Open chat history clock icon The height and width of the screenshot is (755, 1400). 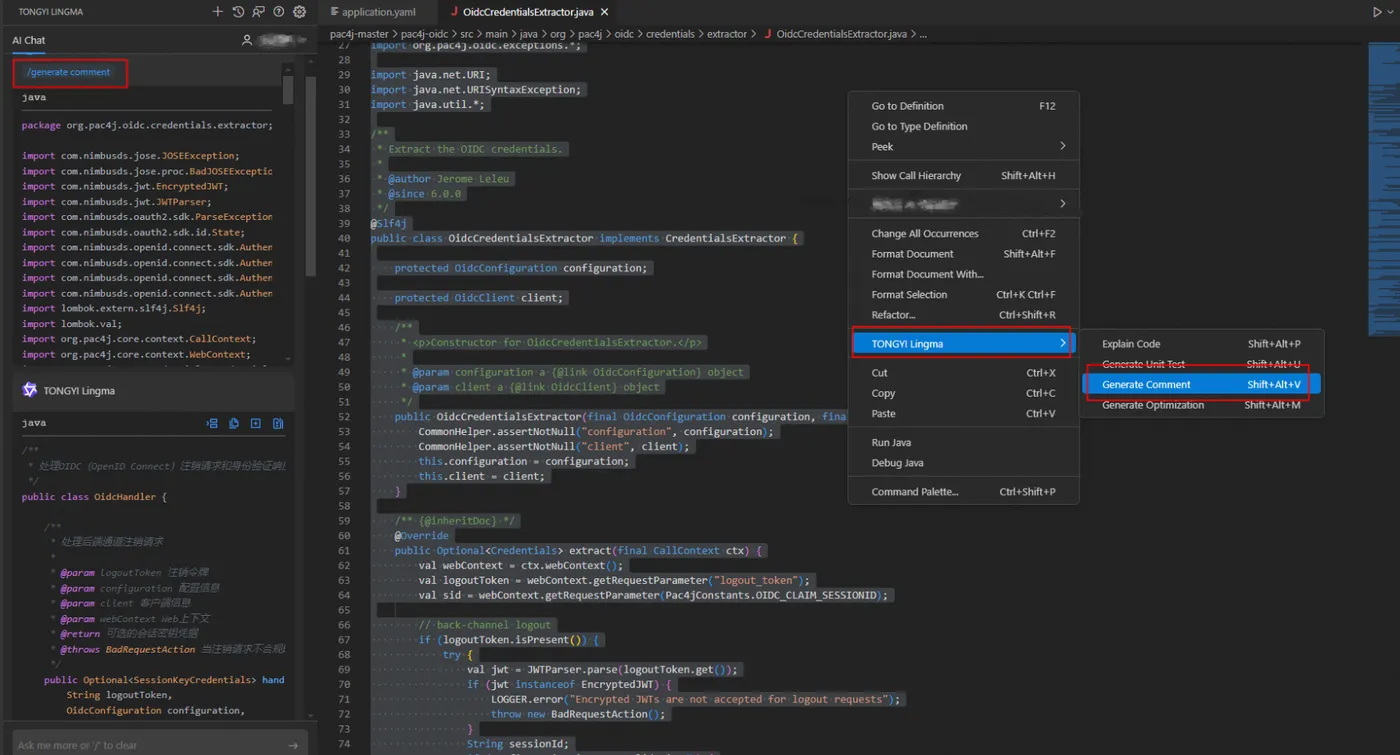tap(238, 12)
